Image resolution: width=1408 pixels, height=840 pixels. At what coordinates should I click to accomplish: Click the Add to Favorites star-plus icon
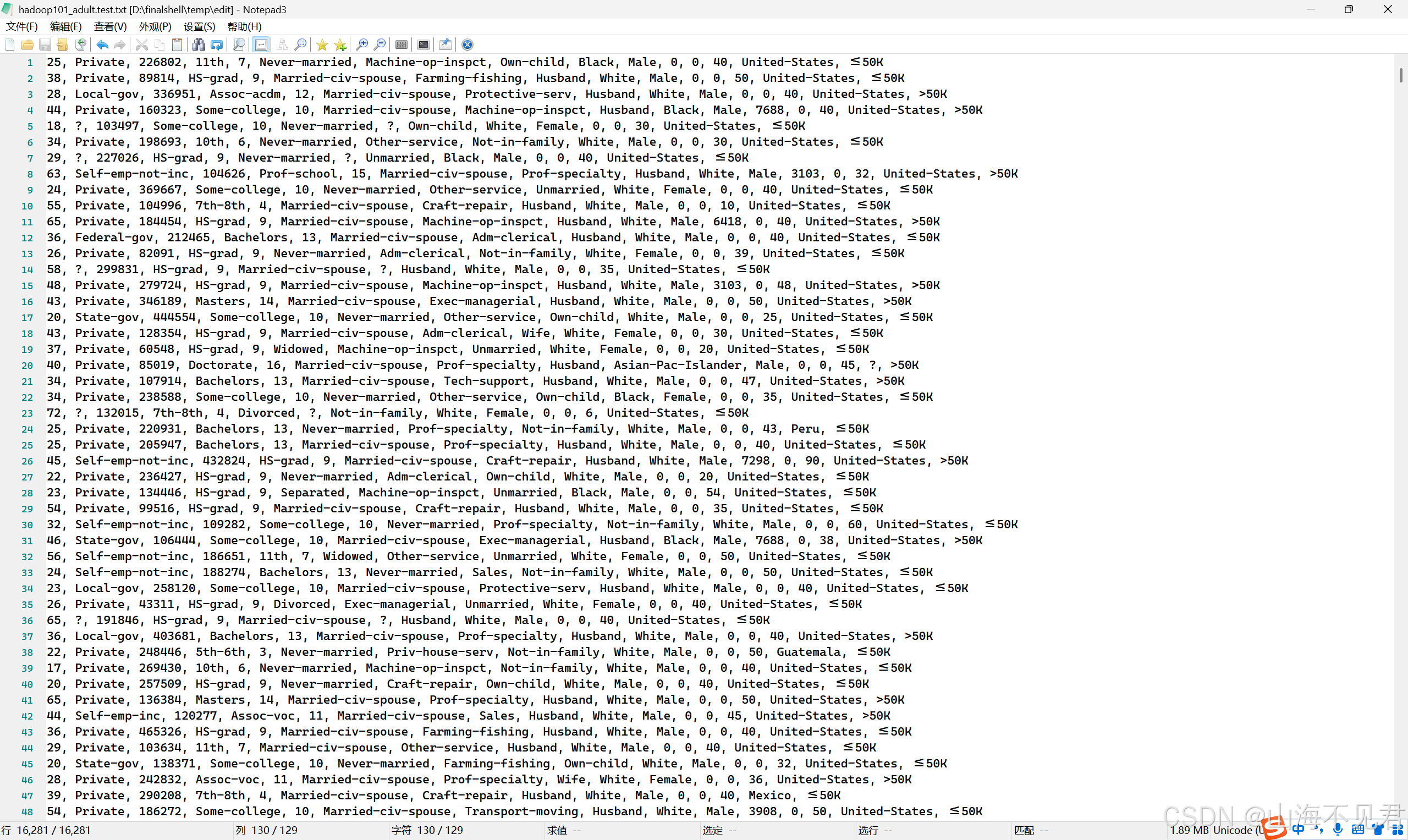tap(340, 45)
